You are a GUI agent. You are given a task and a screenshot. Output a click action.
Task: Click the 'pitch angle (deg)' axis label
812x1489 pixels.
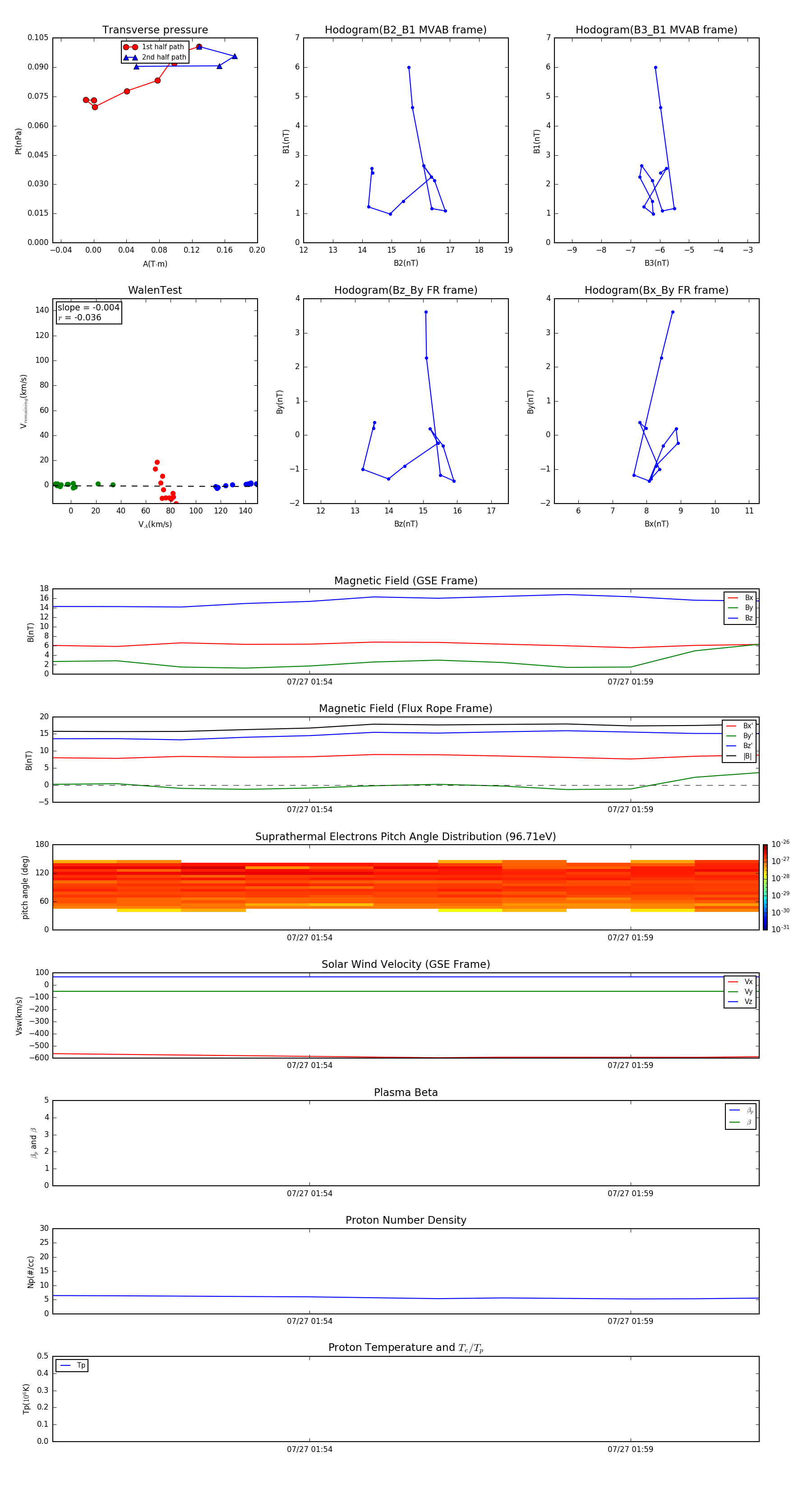[25, 887]
